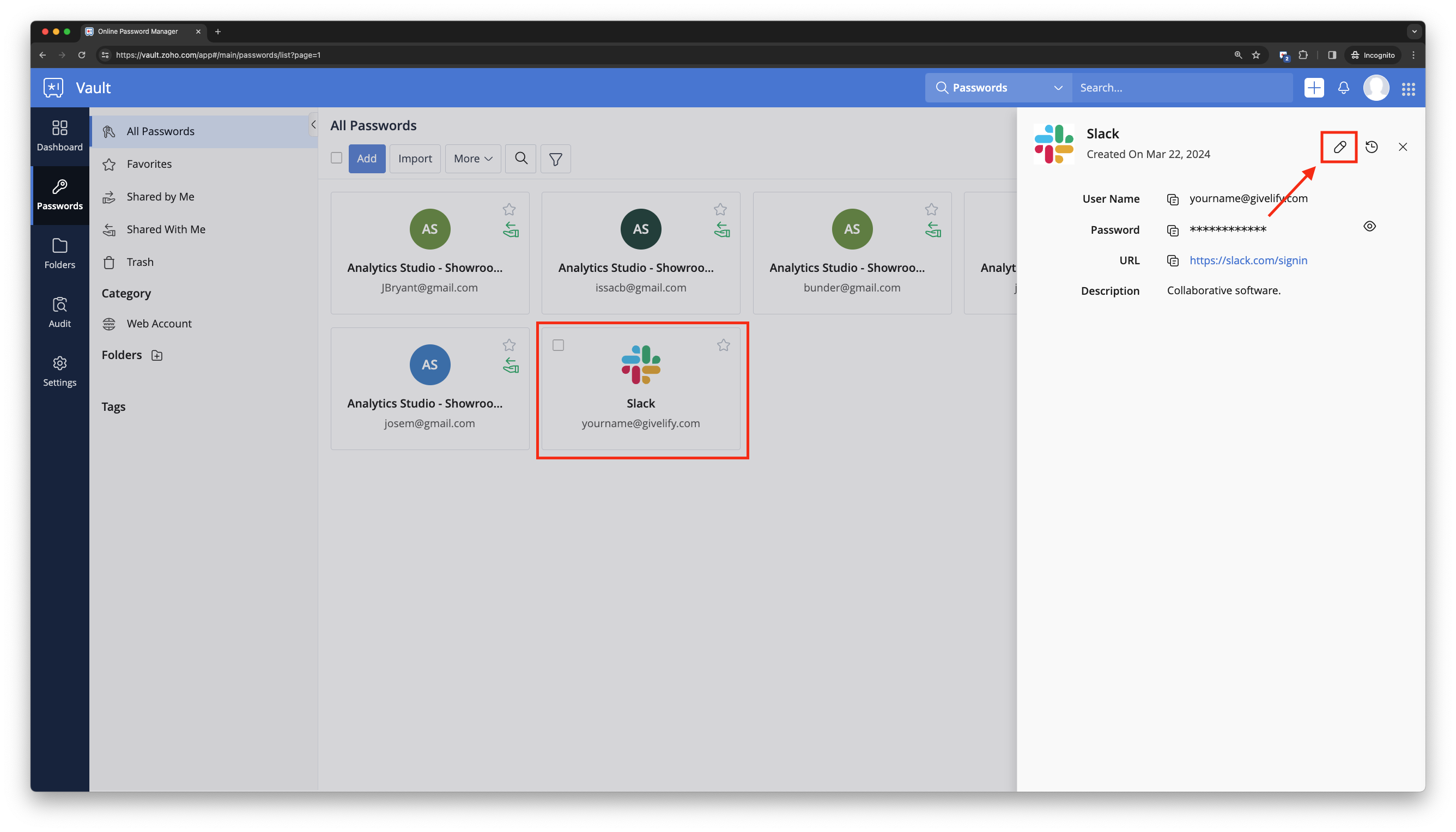
Task: Open the Chrome three-dot menu
Action: point(1413,55)
